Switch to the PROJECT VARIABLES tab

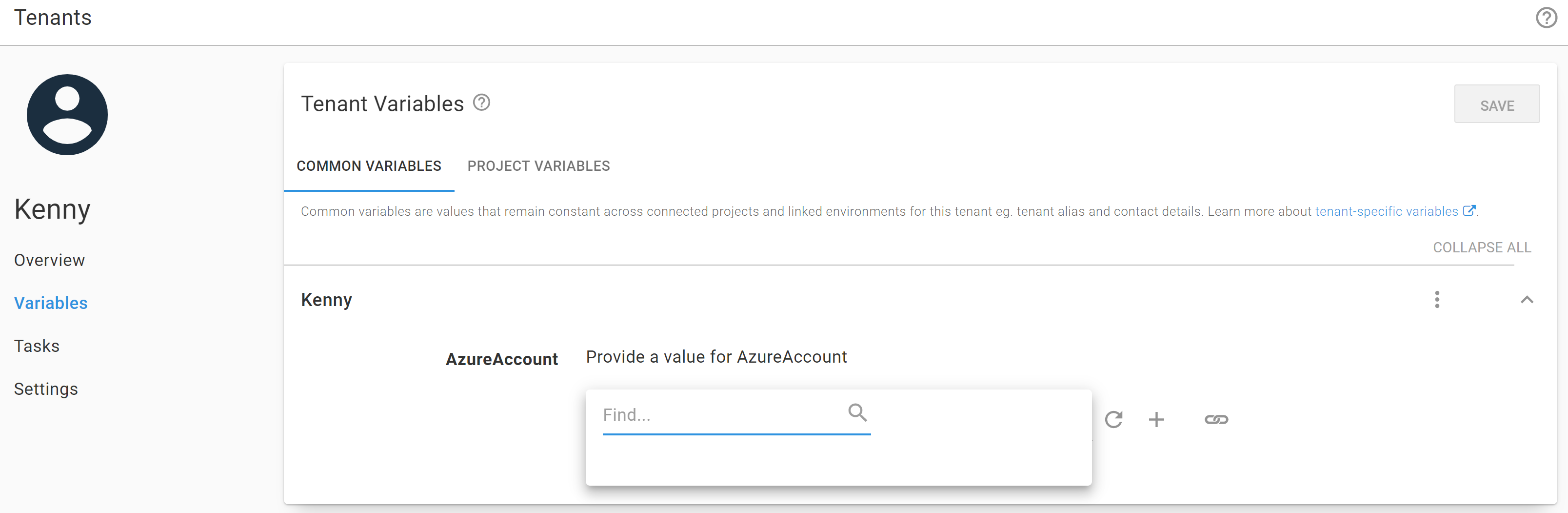coord(538,165)
